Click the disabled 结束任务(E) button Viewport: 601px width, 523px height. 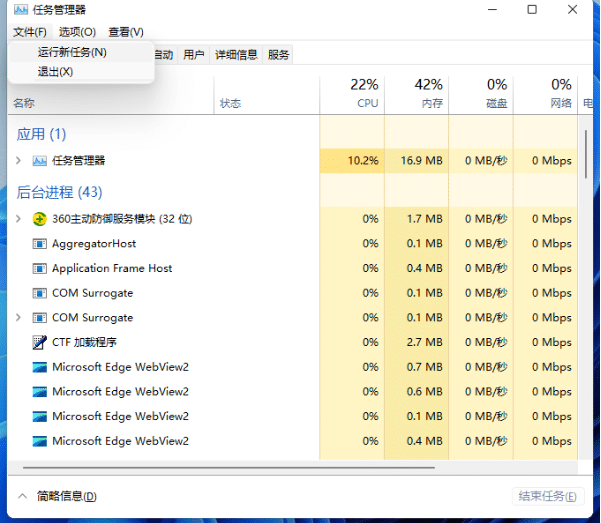click(548, 497)
